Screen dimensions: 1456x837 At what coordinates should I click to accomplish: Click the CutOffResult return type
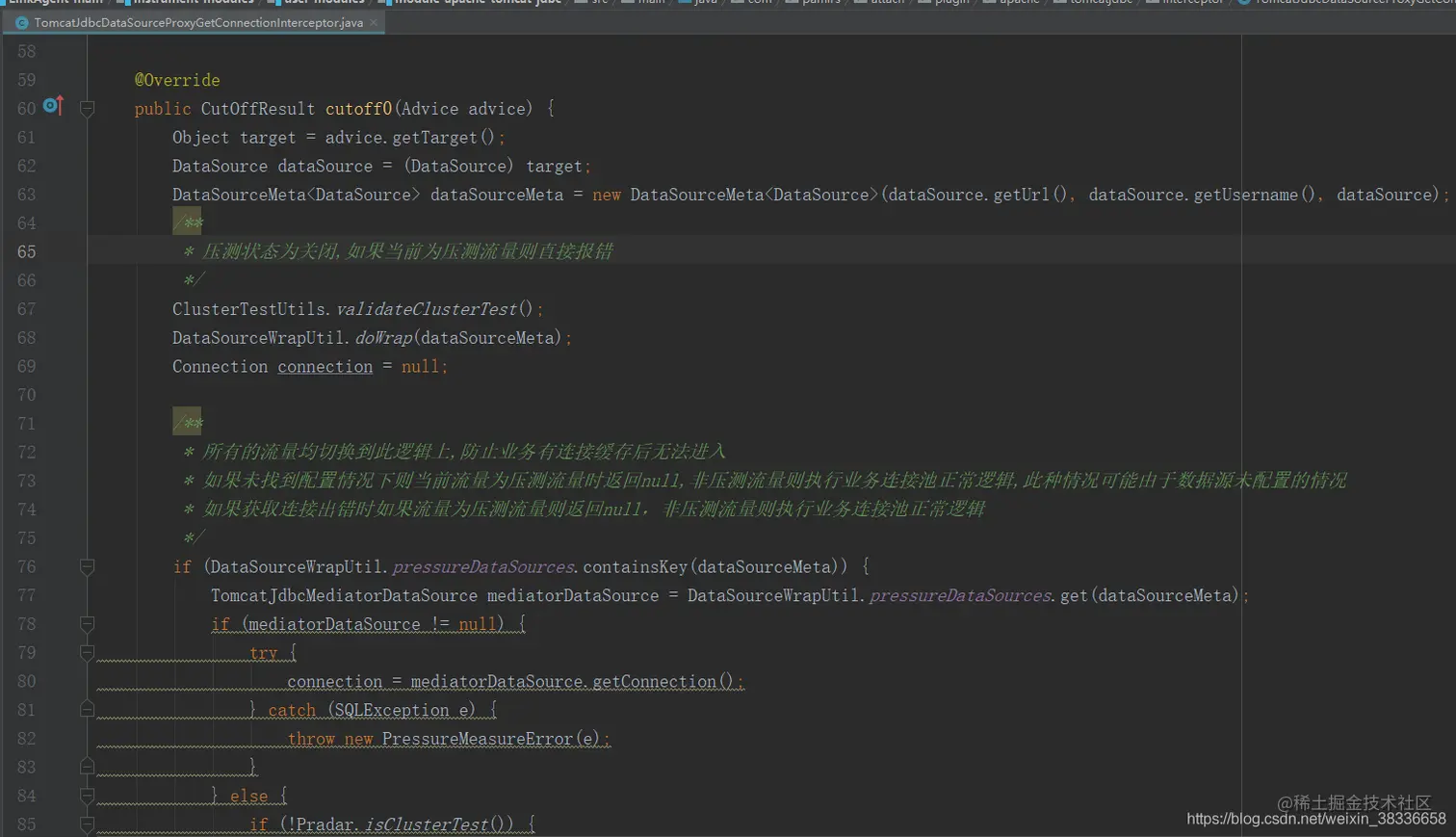pos(258,109)
